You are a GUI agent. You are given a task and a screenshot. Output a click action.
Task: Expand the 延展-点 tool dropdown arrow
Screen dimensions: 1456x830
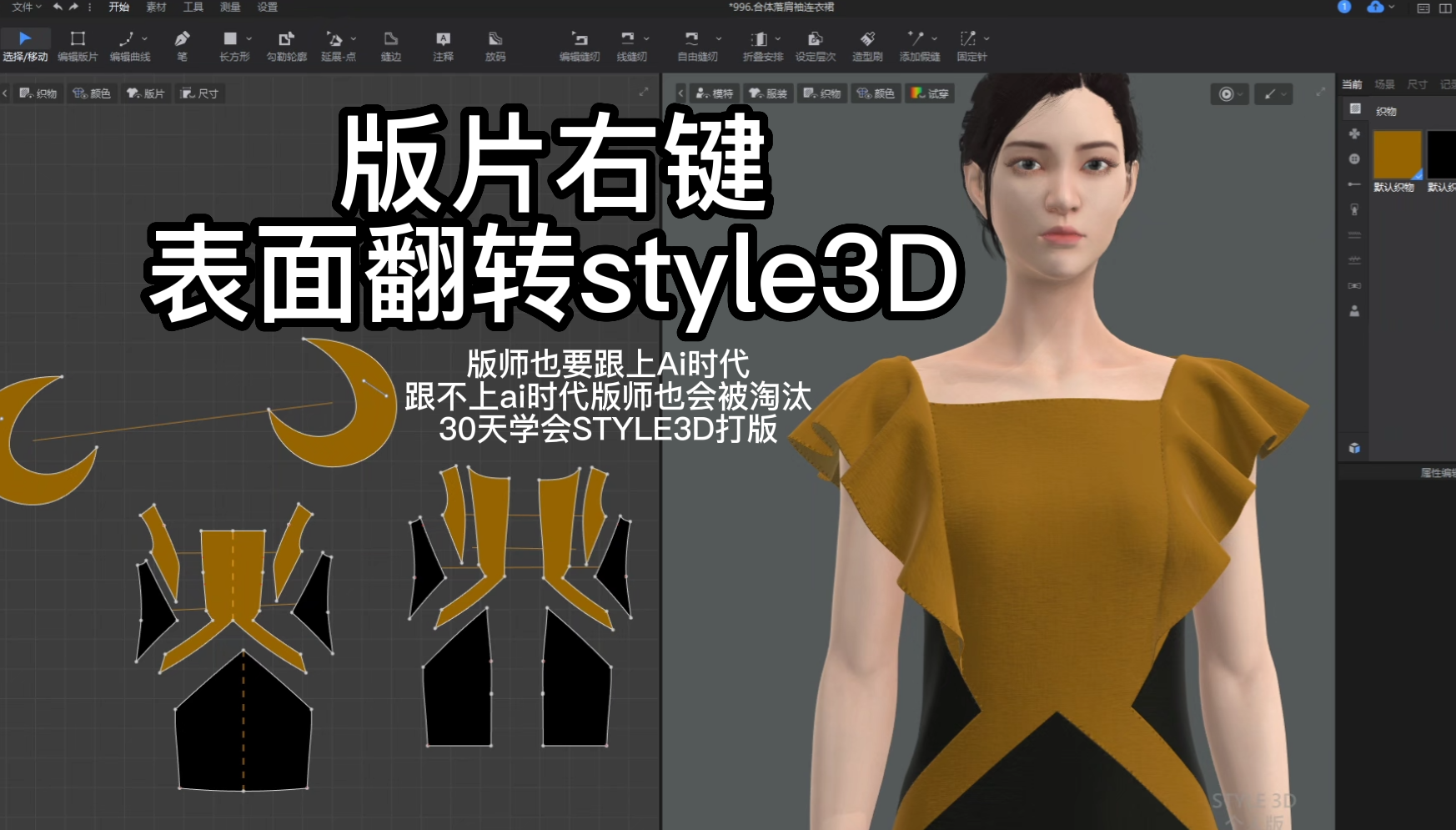tap(354, 38)
